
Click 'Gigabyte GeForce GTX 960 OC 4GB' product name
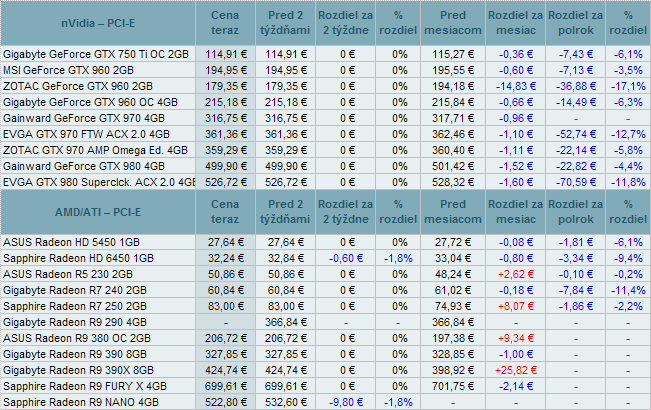pos(90,102)
